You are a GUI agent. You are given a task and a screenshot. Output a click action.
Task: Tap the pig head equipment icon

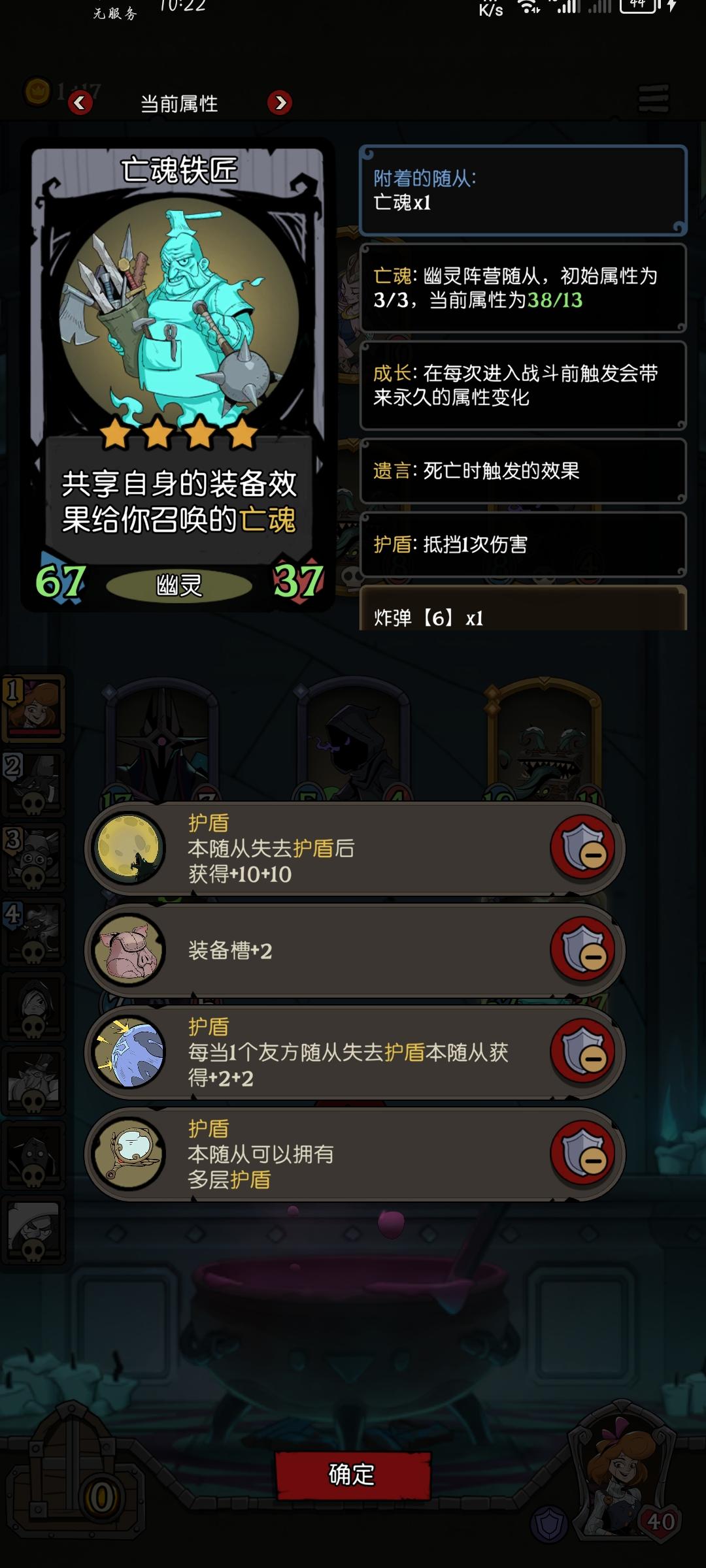(x=129, y=949)
